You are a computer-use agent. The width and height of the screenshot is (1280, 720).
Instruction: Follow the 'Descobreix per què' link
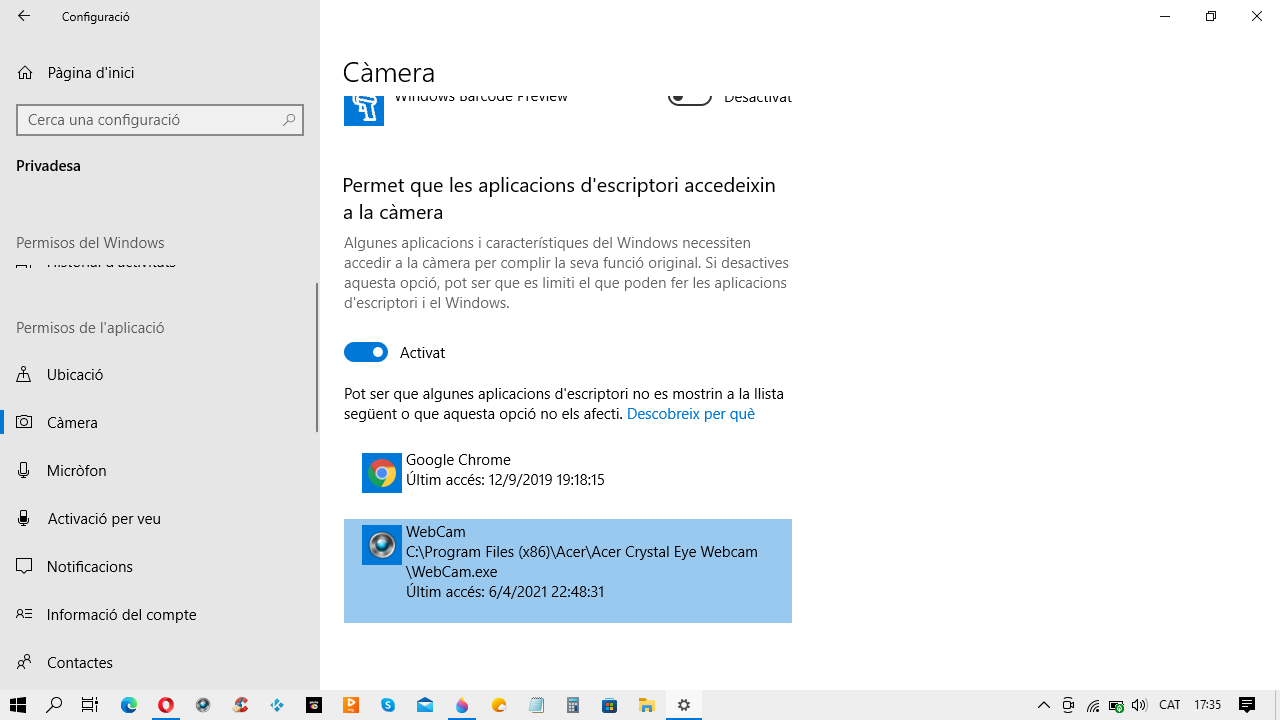pos(690,413)
